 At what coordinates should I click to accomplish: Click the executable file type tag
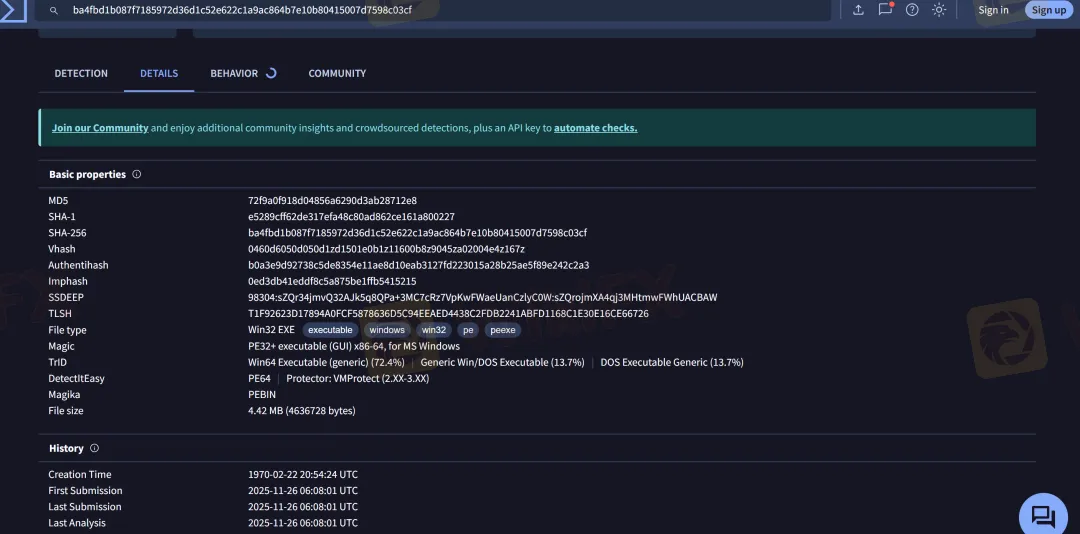tap(330, 330)
